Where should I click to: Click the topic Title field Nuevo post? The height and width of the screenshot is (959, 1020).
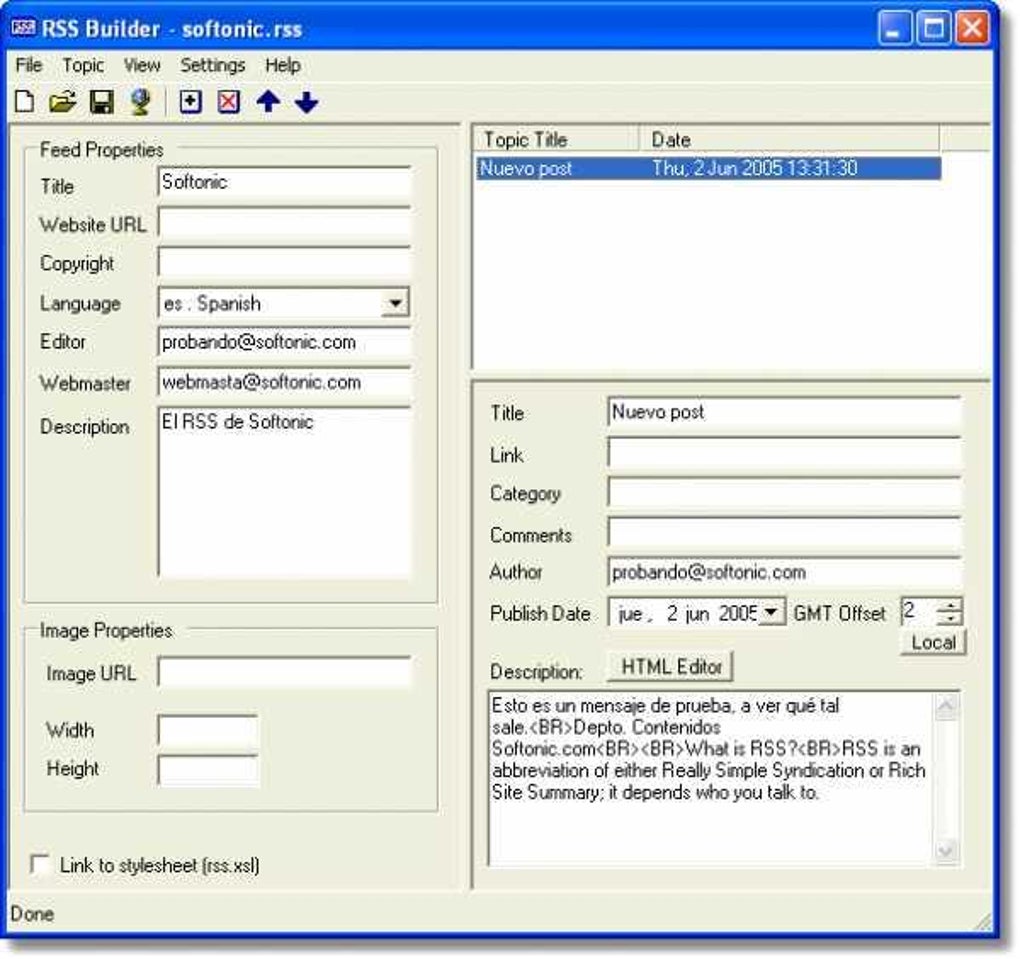pyautogui.click(x=784, y=412)
